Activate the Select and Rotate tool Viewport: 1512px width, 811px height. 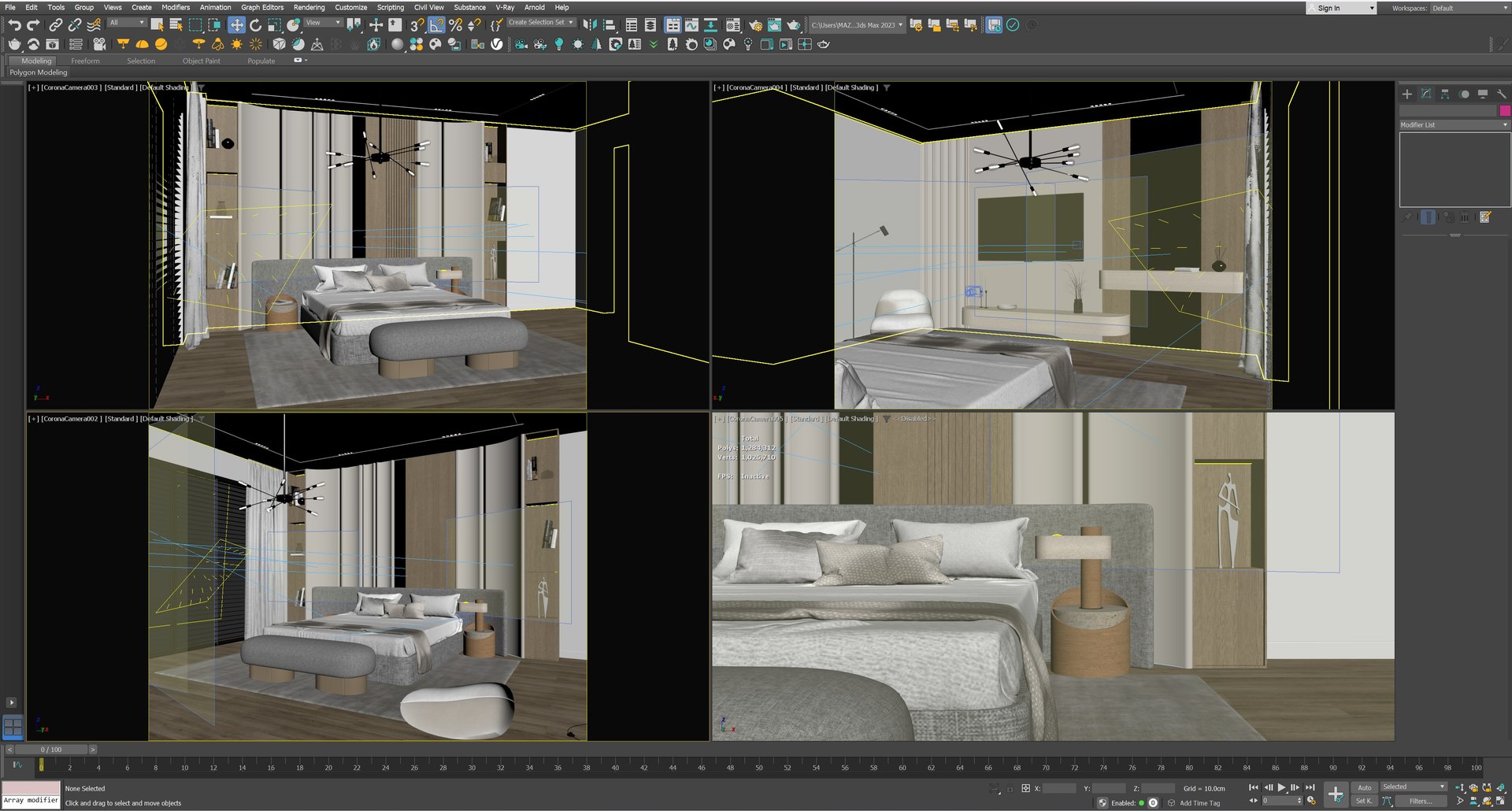tap(255, 25)
